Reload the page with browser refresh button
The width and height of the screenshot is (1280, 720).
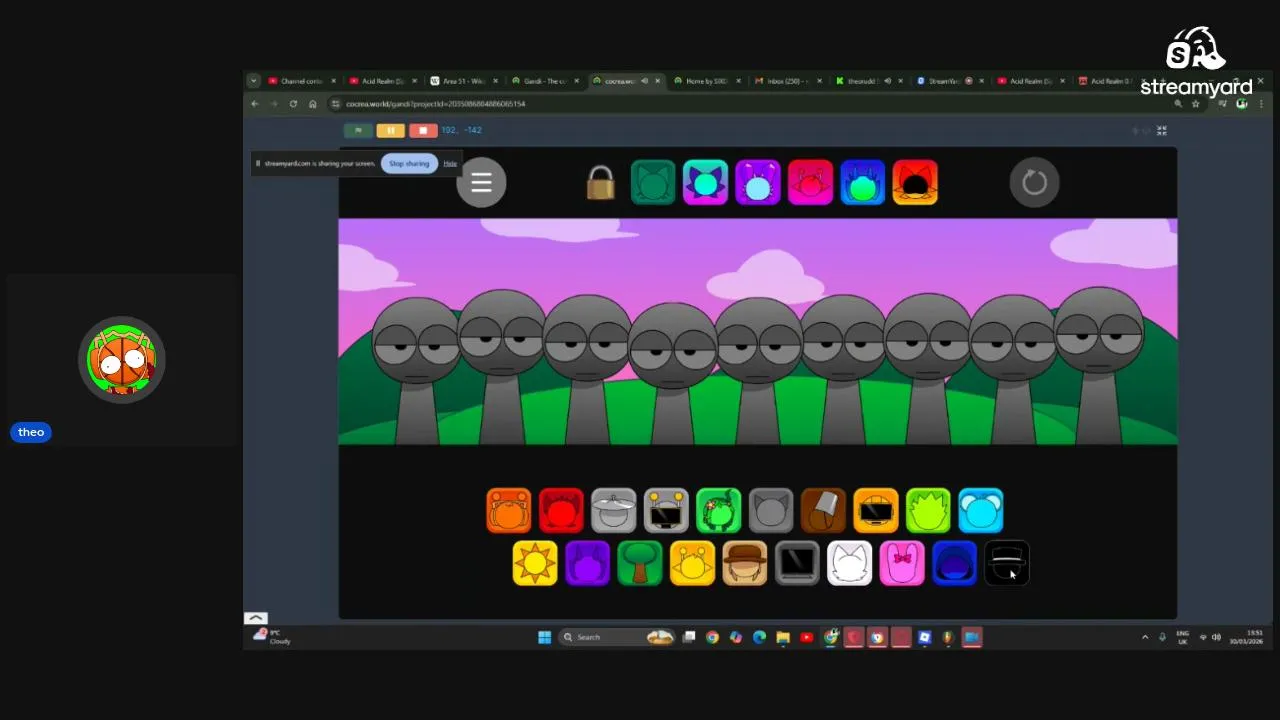click(x=293, y=104)
